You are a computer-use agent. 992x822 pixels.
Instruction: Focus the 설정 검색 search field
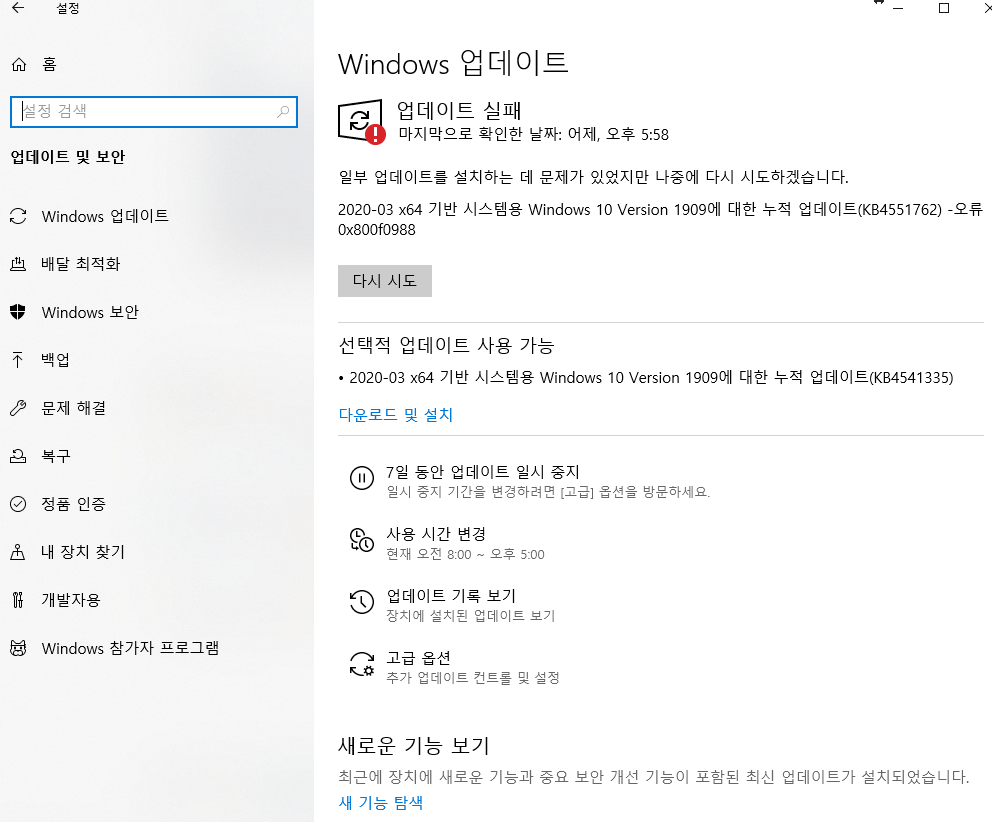click(154, 112)
